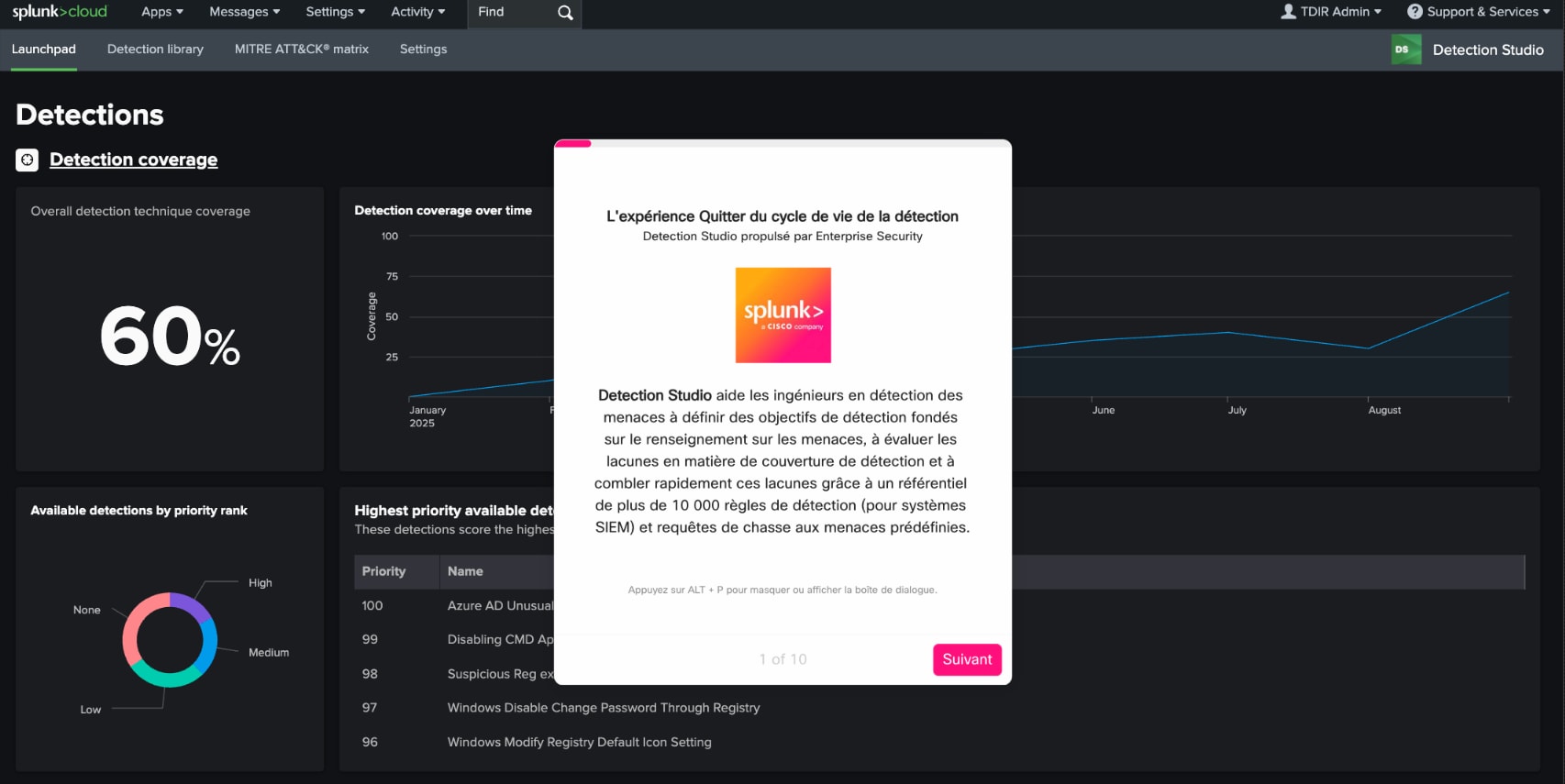Open the Apps dropdown menu

[x=162, y=12]
